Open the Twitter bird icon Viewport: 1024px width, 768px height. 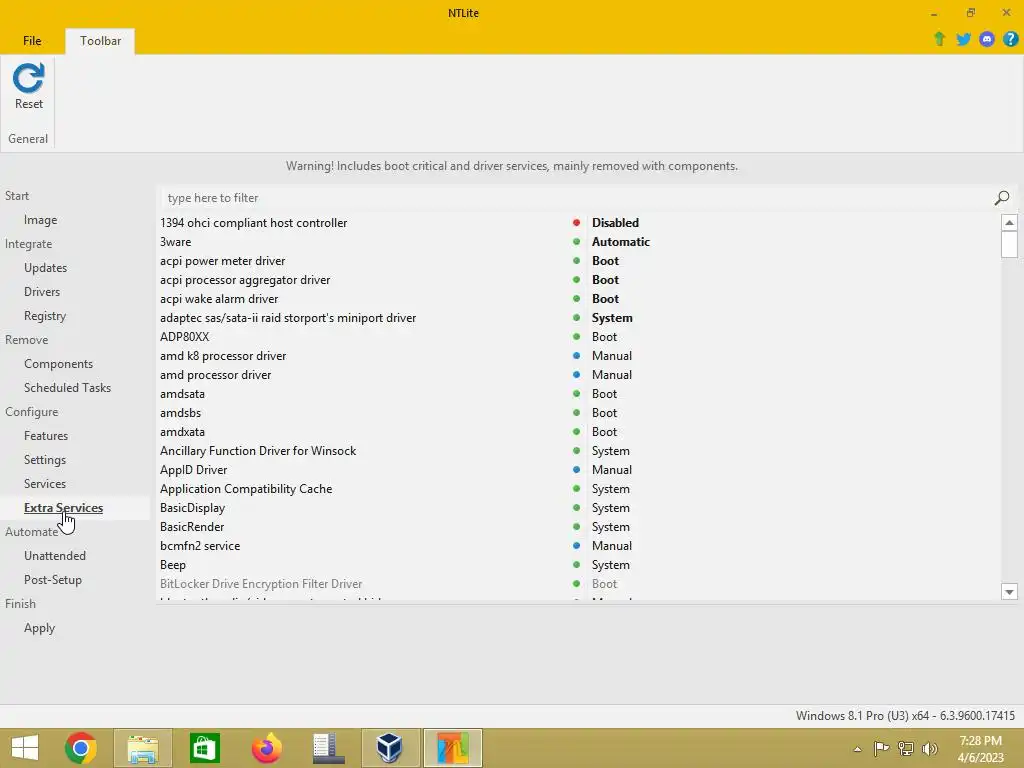[x=963, y=39]
